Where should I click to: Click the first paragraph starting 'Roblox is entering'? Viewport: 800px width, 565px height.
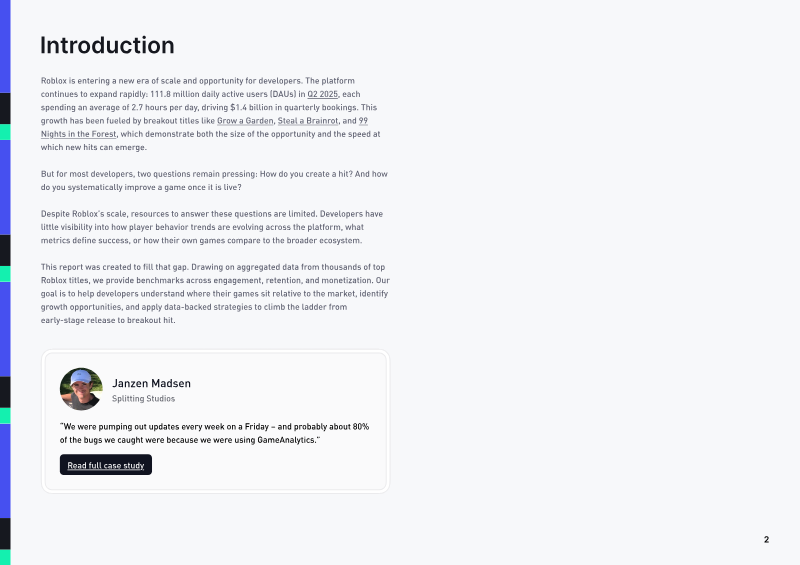coord(210,114)
